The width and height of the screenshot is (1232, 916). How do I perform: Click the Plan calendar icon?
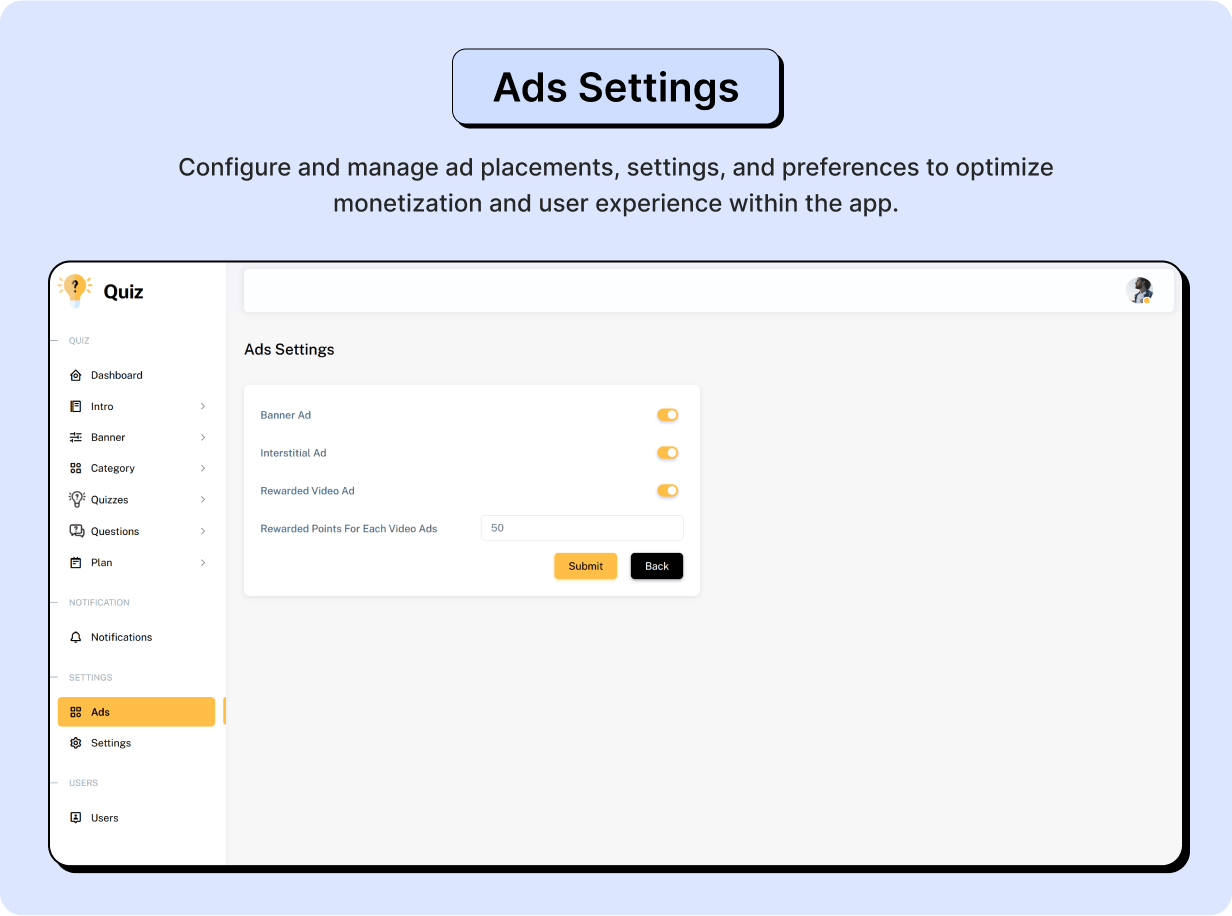point(76,563)
